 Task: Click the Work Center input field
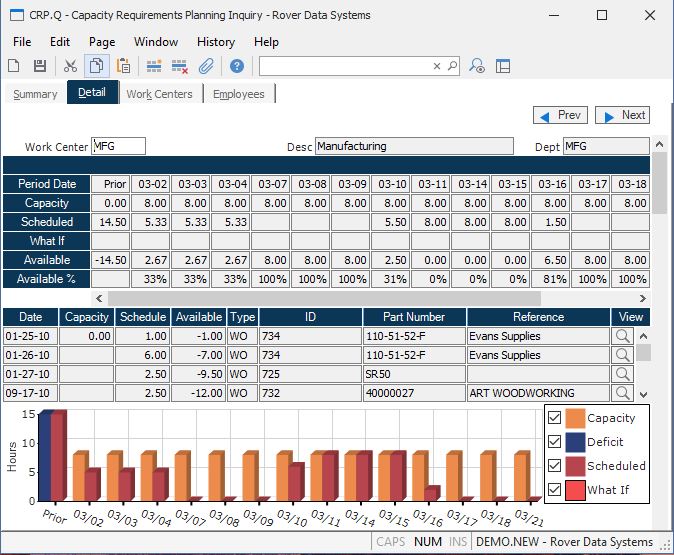118,146
